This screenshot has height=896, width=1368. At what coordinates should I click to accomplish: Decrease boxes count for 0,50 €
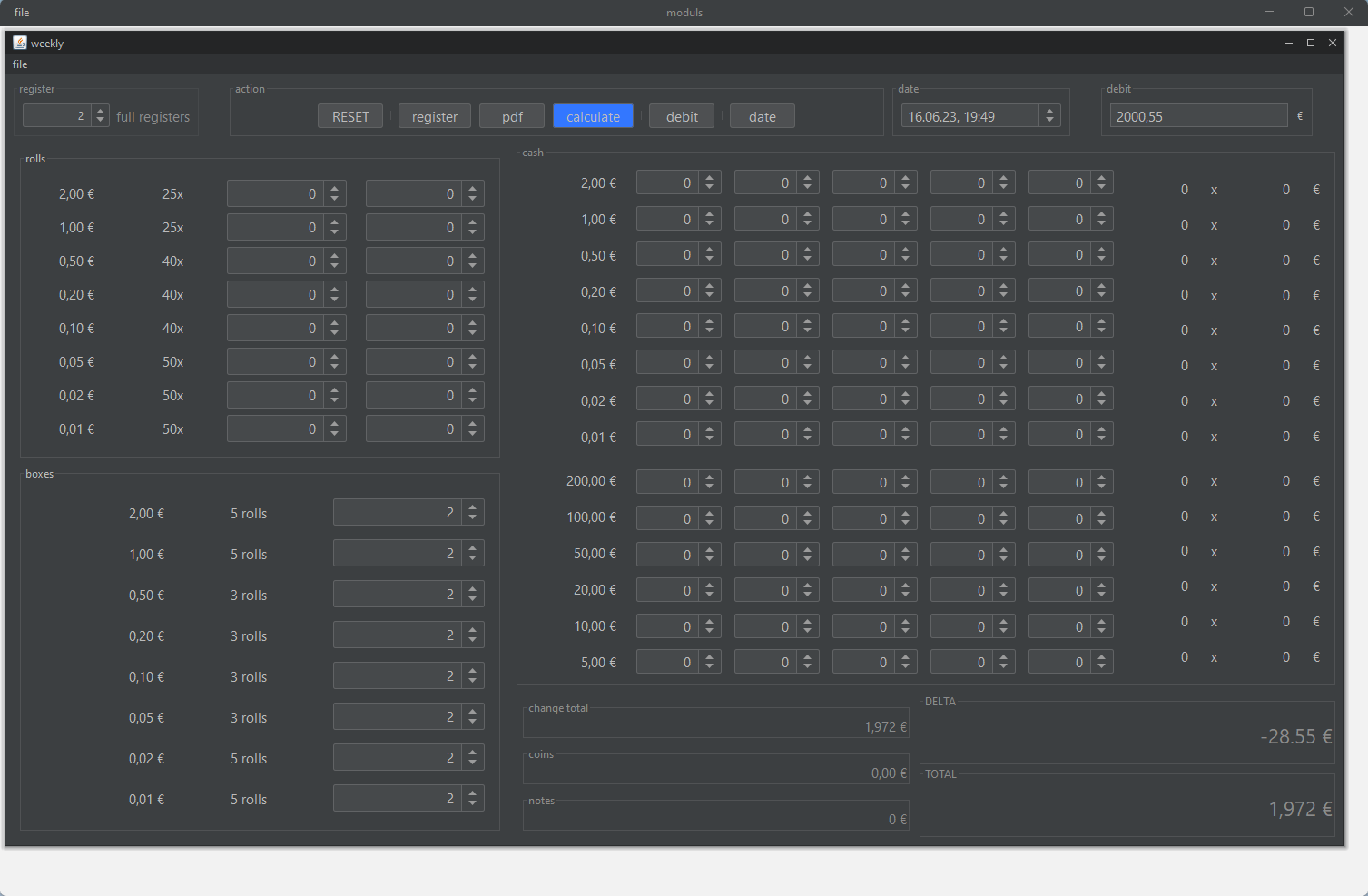473,600
